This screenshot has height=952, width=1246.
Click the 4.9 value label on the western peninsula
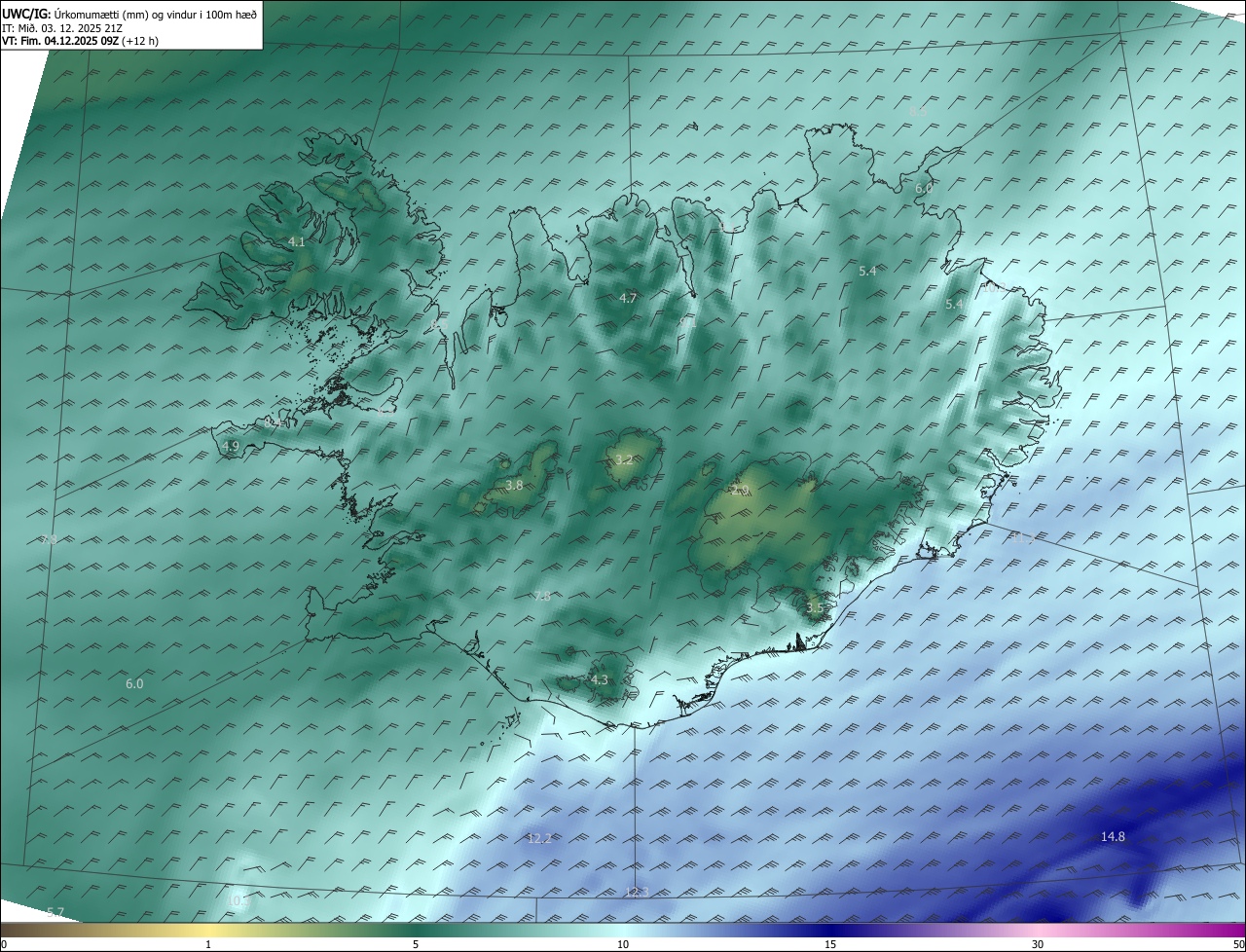tap(231, 446)
